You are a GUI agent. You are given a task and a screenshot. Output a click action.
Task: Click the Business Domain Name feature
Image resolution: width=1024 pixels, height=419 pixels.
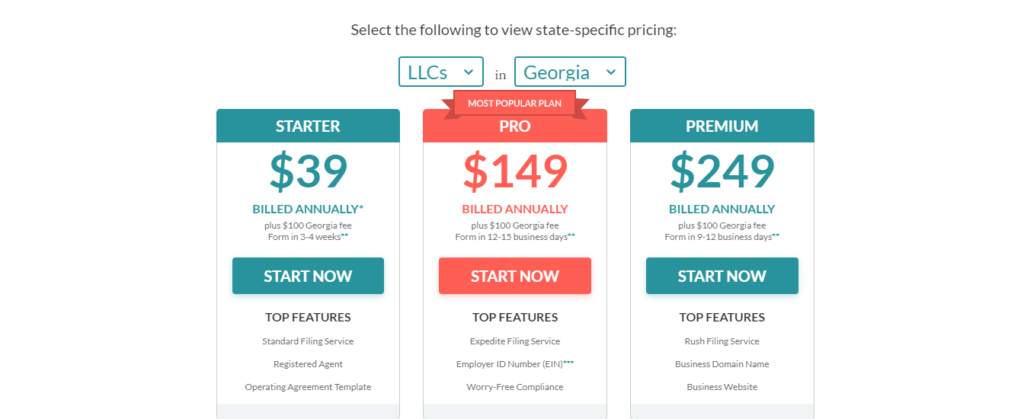[x=722, y=364]
